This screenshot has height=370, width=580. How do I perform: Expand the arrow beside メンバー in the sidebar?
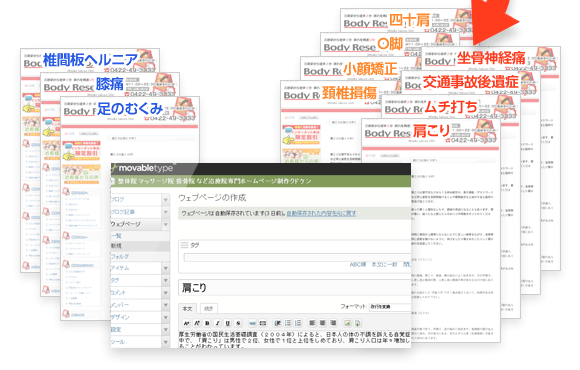pyautogui.click(x=166, y=305)
